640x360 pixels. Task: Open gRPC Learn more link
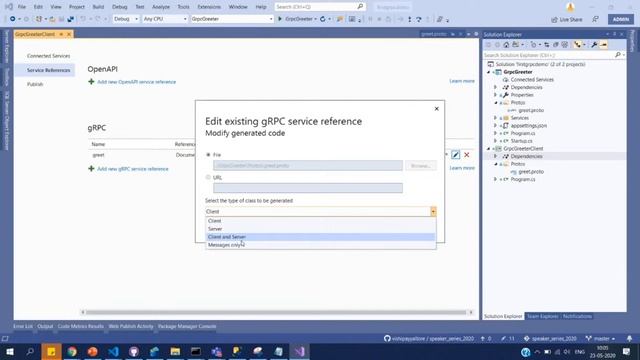[x=462, y=168]
